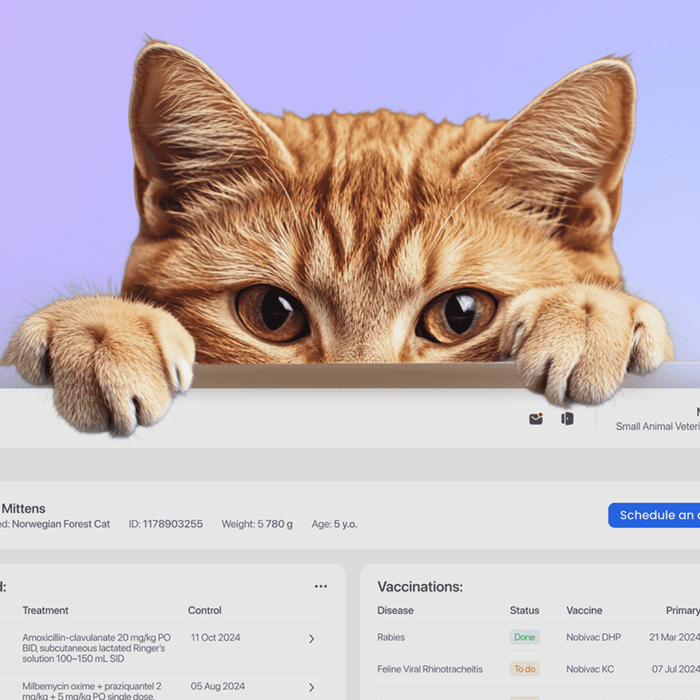Sort by the Control column header
The width and height of the screenshot is (700, 700).
205,610
